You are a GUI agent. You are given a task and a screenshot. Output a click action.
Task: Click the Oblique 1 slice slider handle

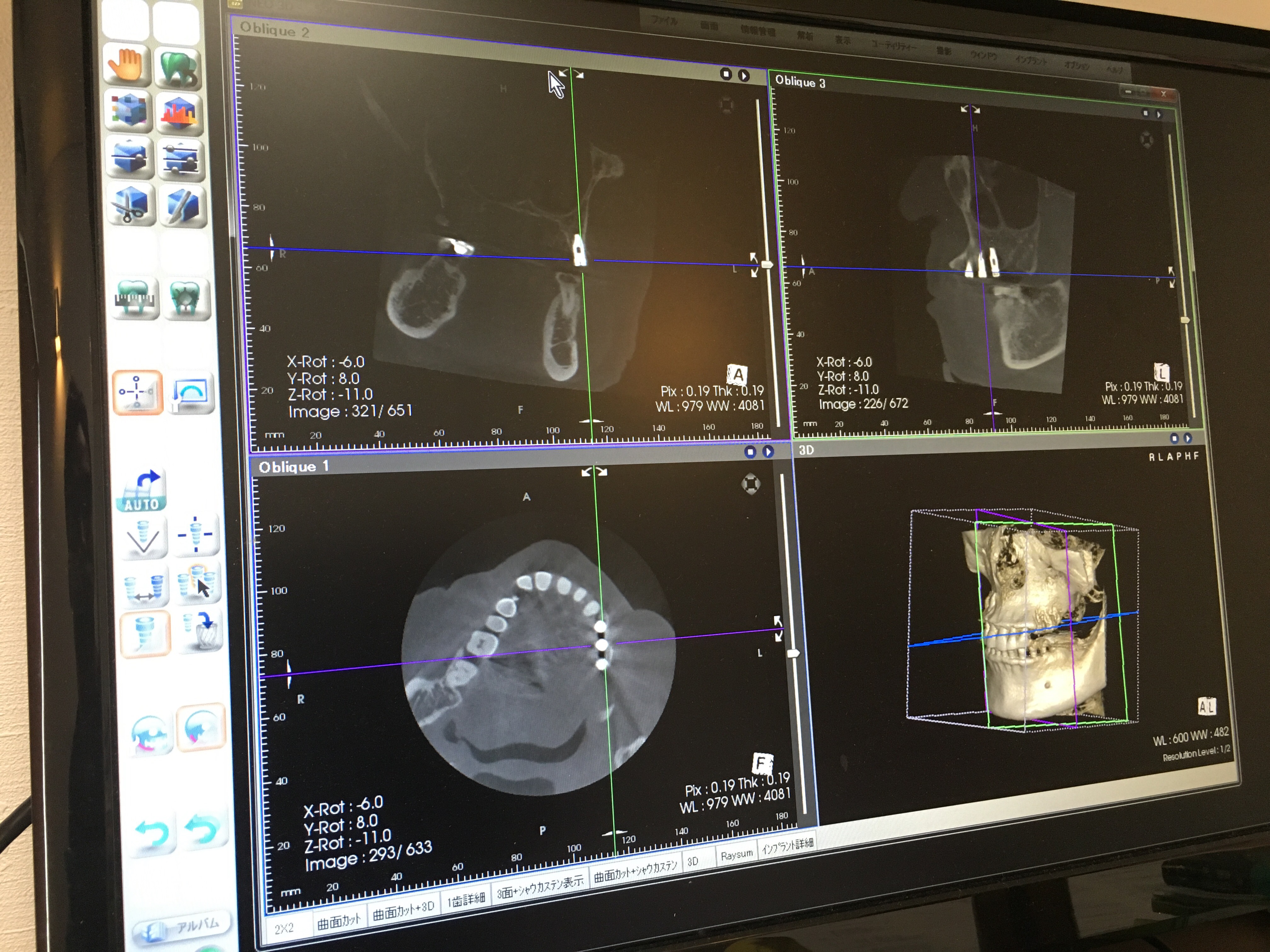click(x=793, y=653)
